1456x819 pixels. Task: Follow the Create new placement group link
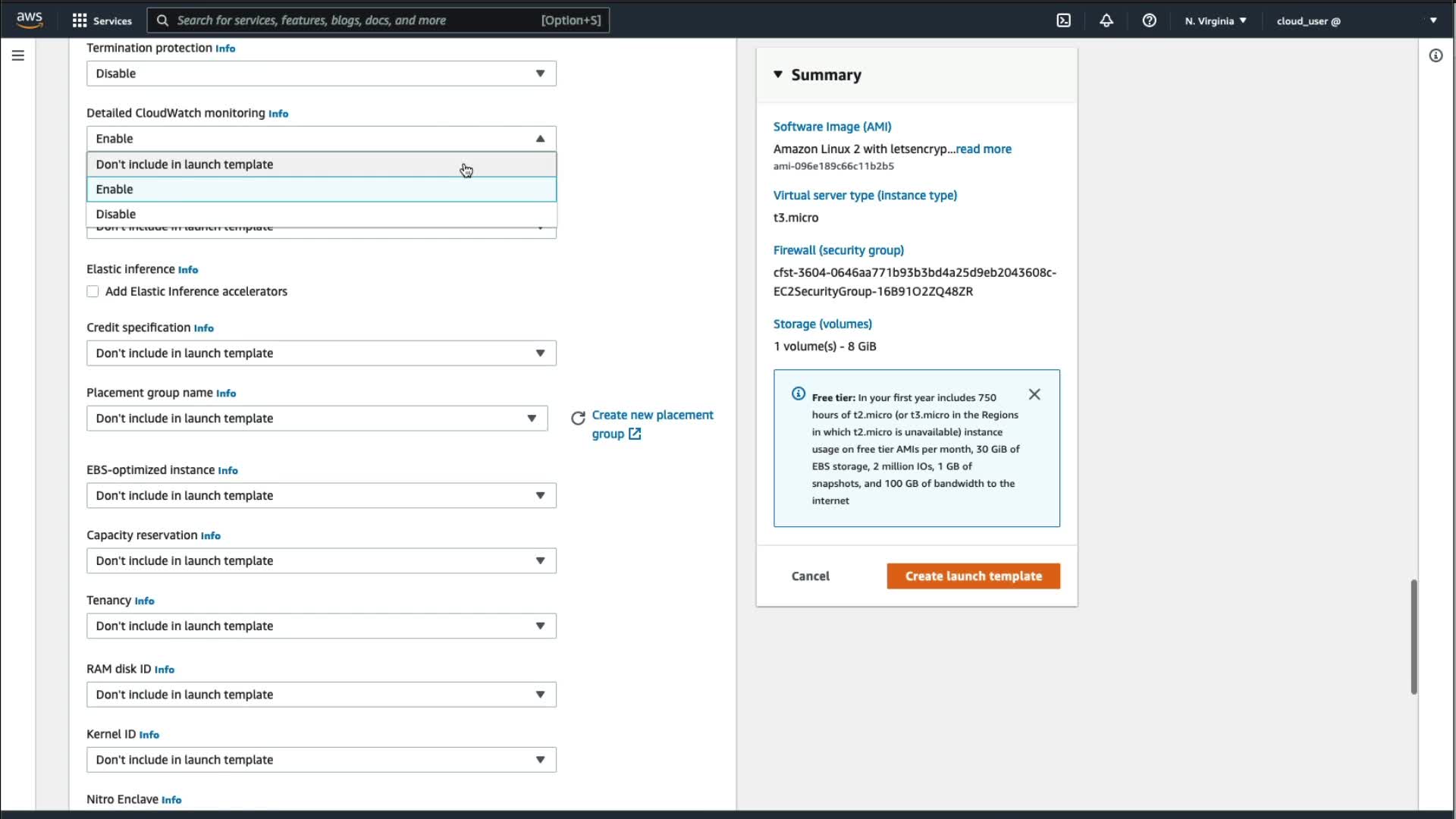652,416
